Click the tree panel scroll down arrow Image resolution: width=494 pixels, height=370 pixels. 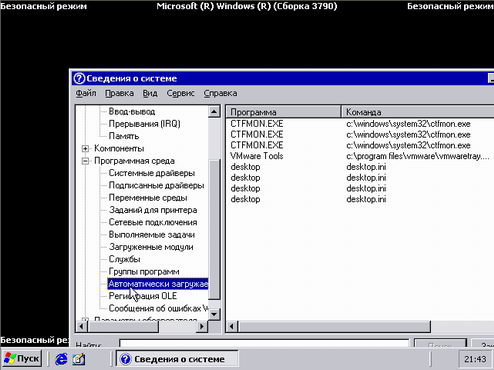(x=214, y=314)
